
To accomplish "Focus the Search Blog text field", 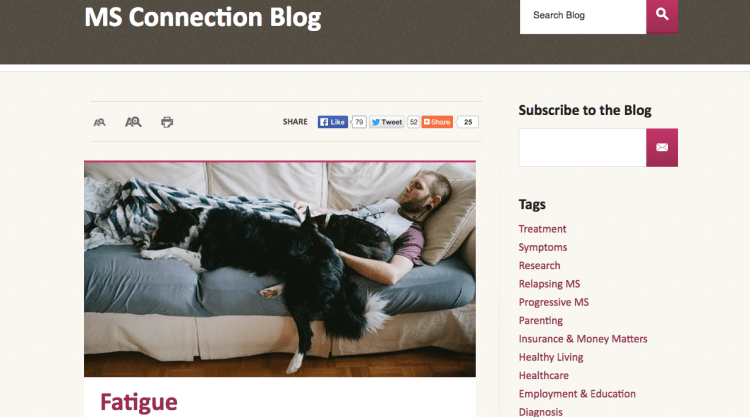I will click(x=583, y=16).
